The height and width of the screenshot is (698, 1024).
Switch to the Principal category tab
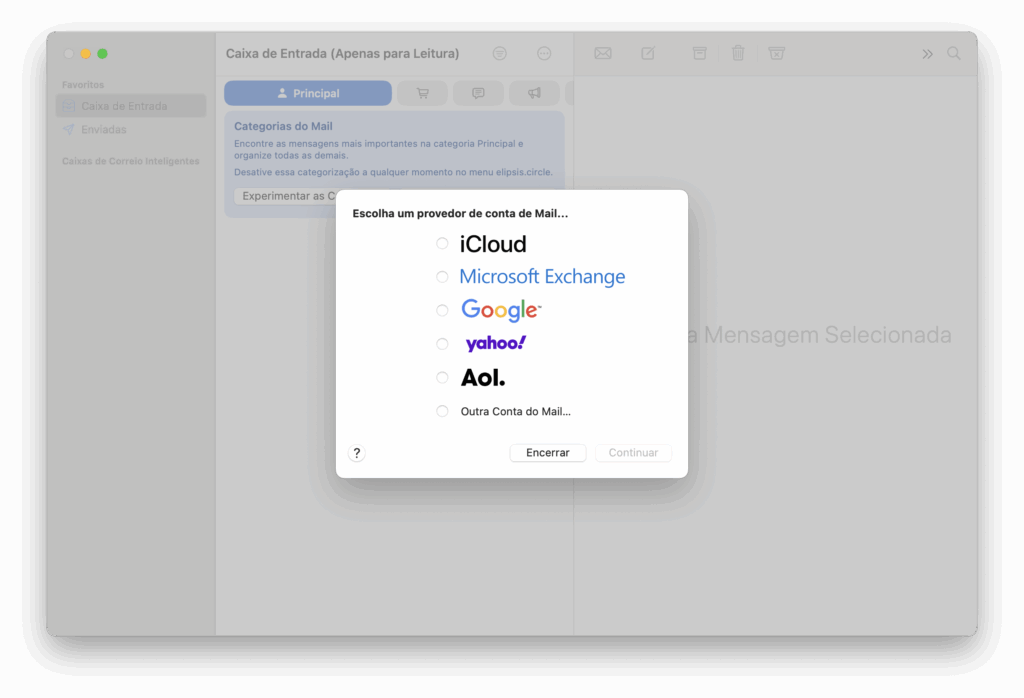[x=308, y=93]
